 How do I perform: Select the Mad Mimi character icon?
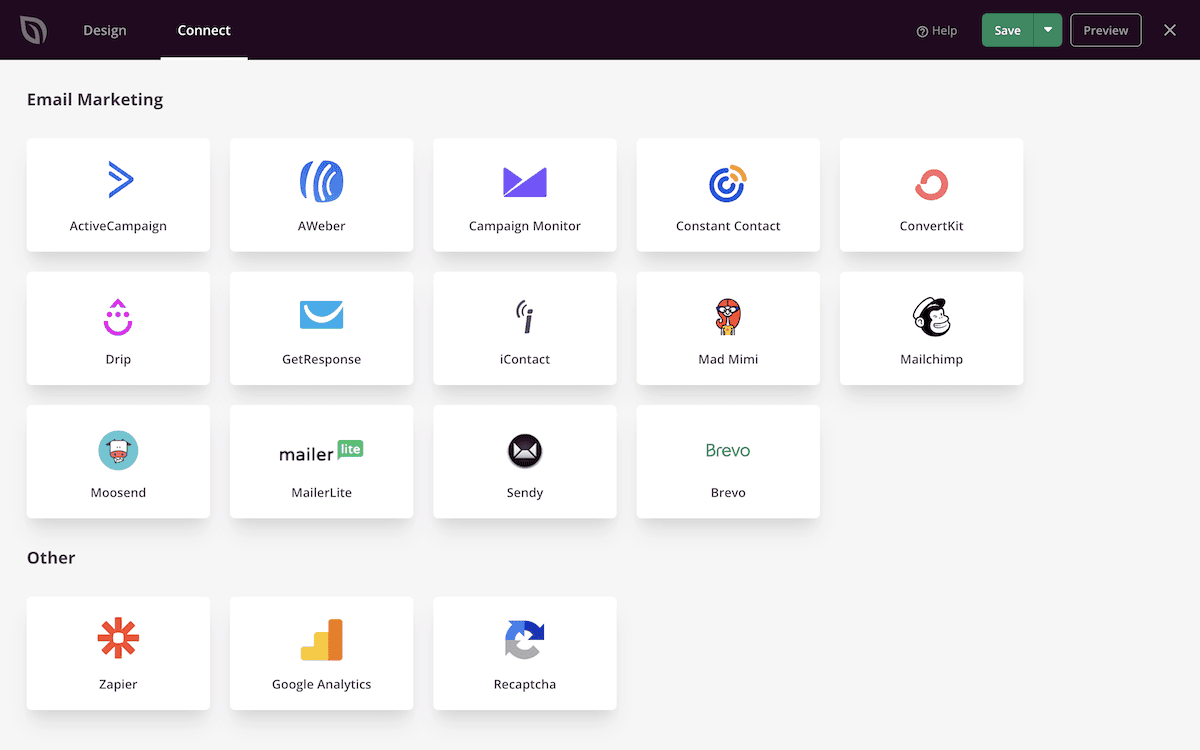728,316
